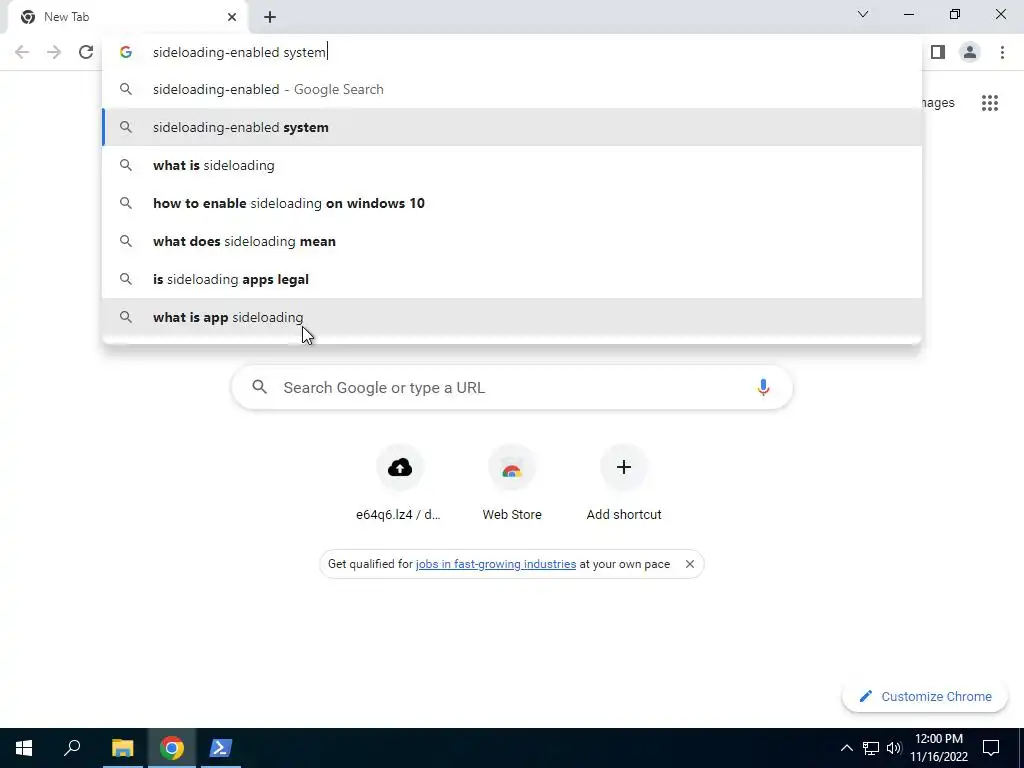1024x768 pixels.
Task: Open the Windows Start menu
Action: [24, 748]
